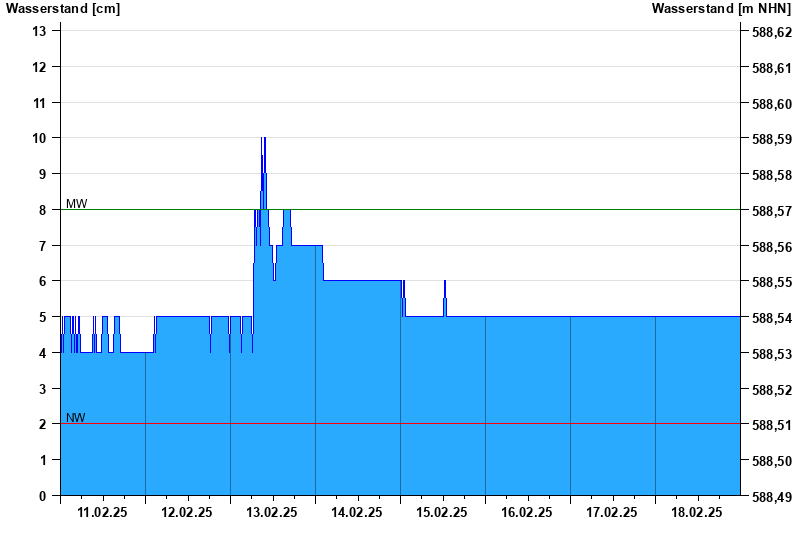This screenshot has width=800, height=550.
Task: Click the 588,51 right axis value
Action: (772, 425)
